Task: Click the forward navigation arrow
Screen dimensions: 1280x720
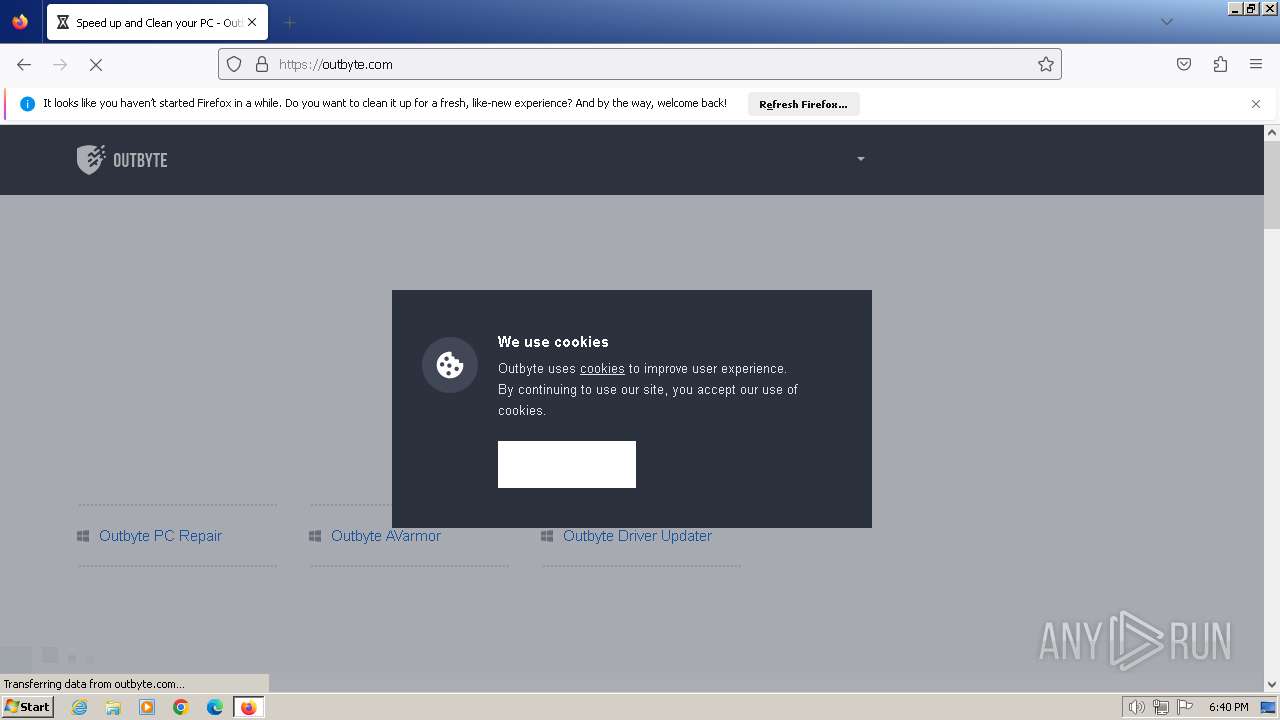Action: (x=60, y=64)
